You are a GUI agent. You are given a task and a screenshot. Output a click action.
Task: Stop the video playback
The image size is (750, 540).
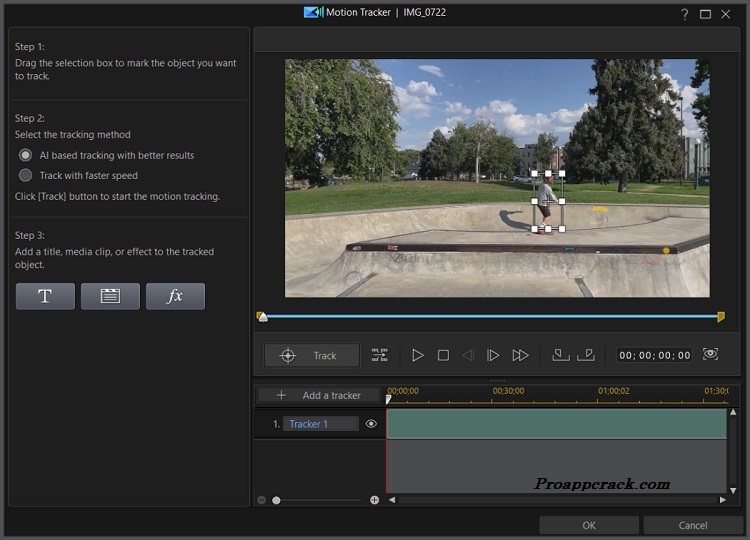[443, 355]
